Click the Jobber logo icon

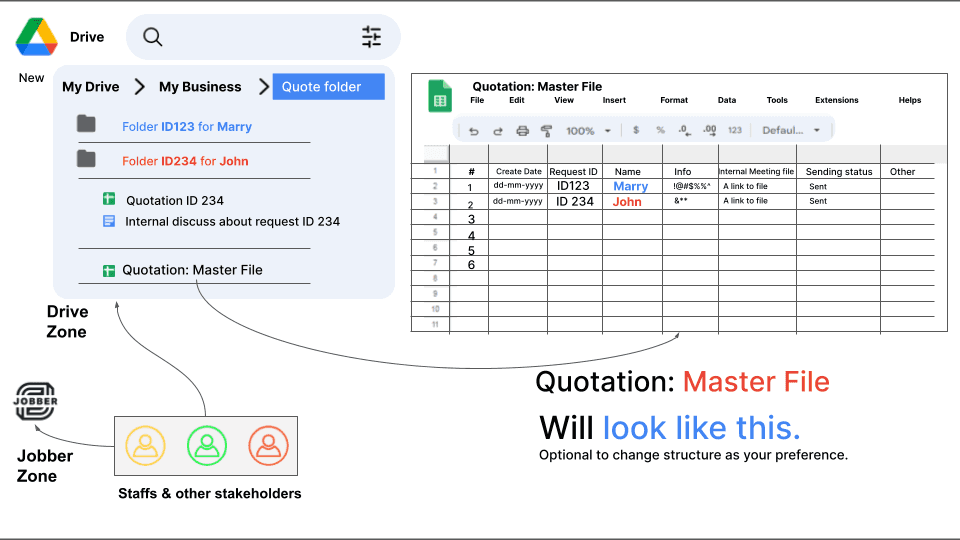(x=36, y=402)
